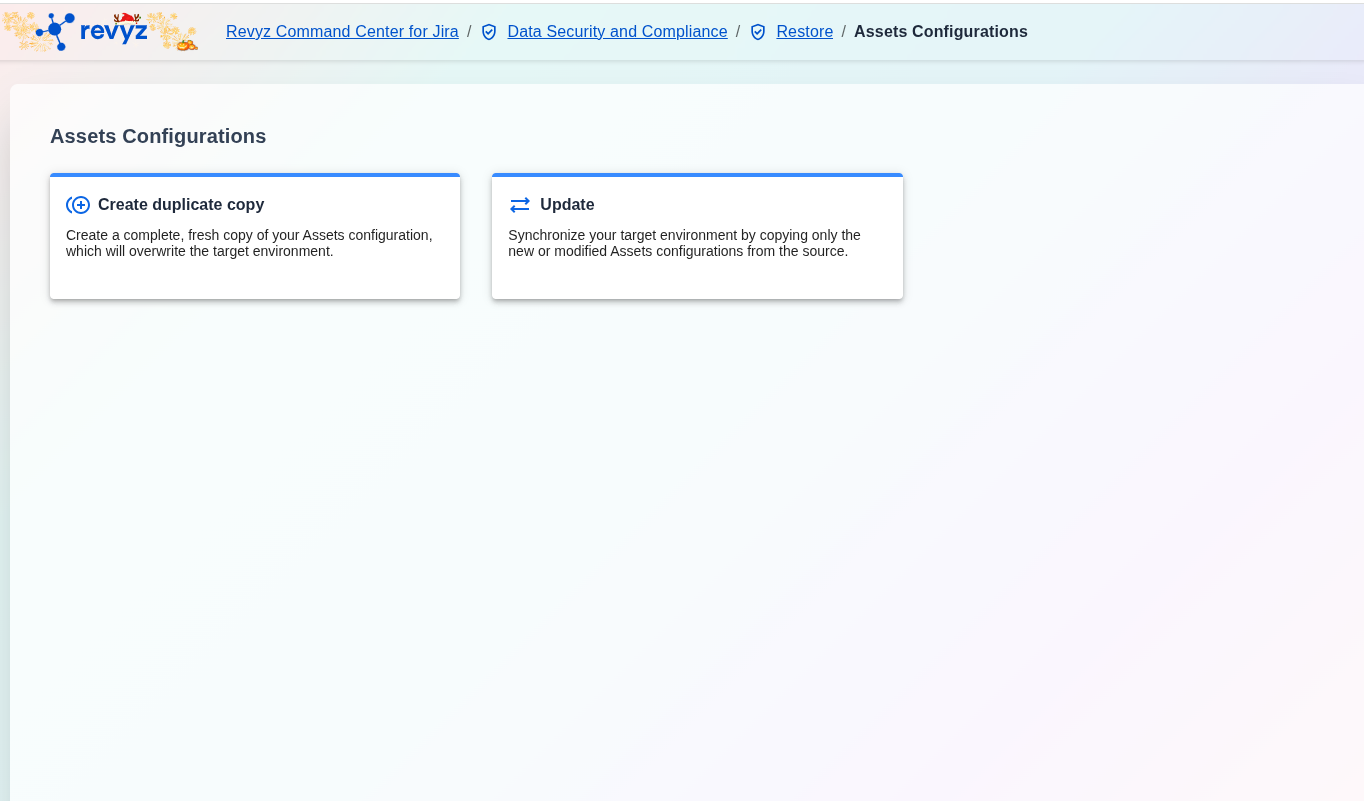Open Revyz Command Center for Jira link
Image resolution: width=1364 pixels, height=801 pixels.
tap(342, 32)
